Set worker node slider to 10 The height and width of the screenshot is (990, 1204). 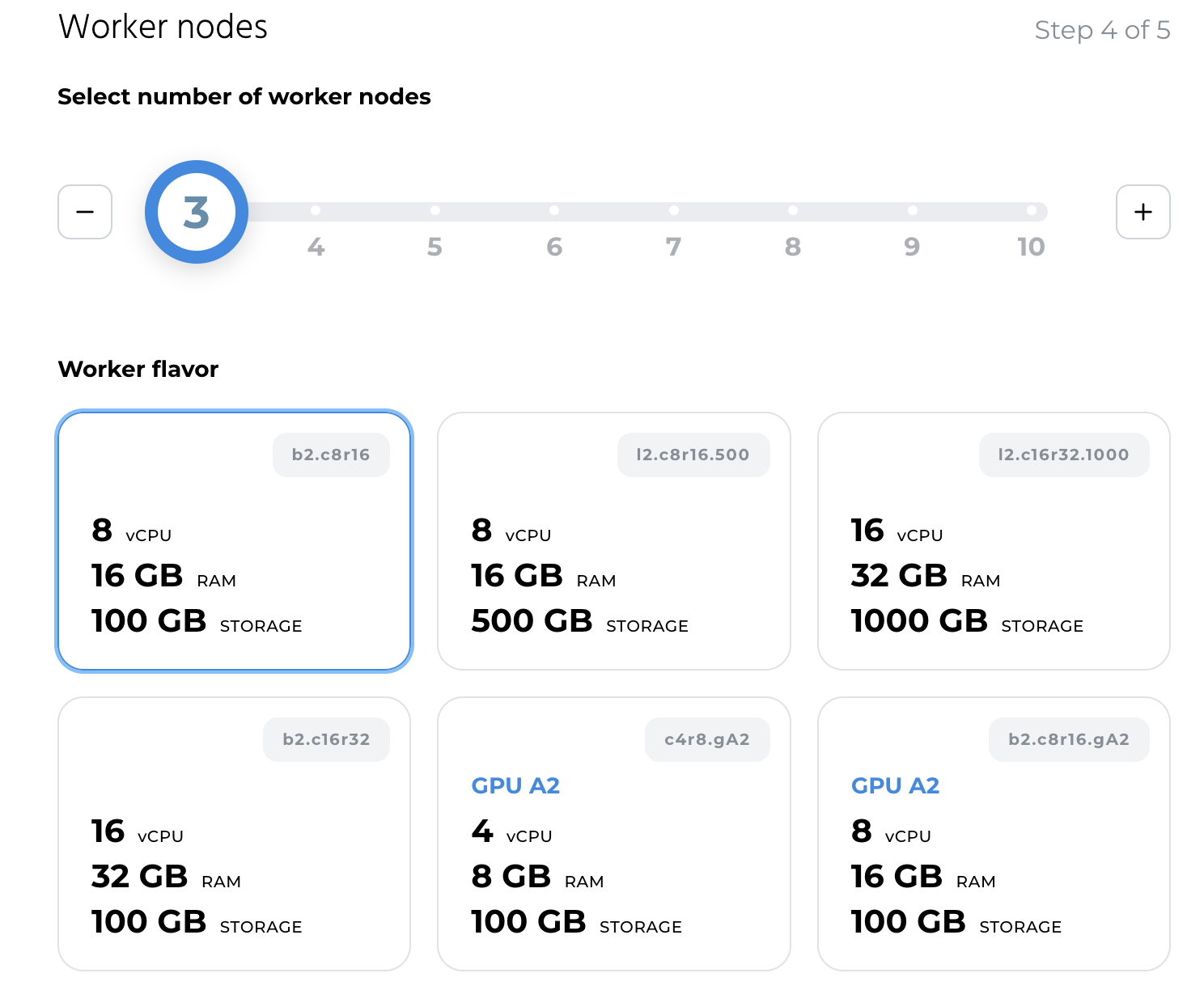tap(1031, 211)
